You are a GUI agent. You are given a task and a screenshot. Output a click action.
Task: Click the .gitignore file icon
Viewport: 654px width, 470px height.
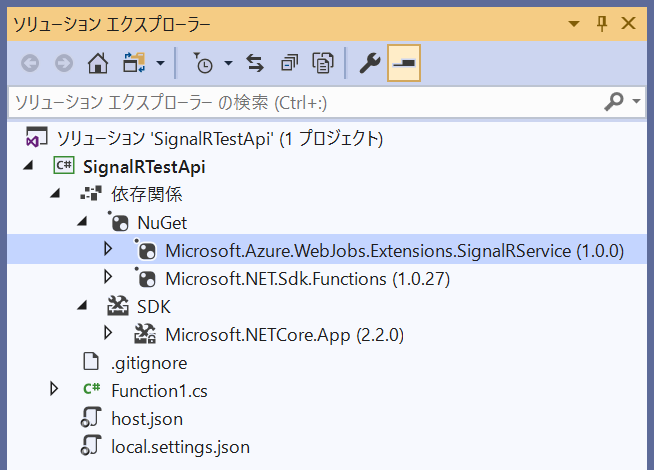coord(91,362)
